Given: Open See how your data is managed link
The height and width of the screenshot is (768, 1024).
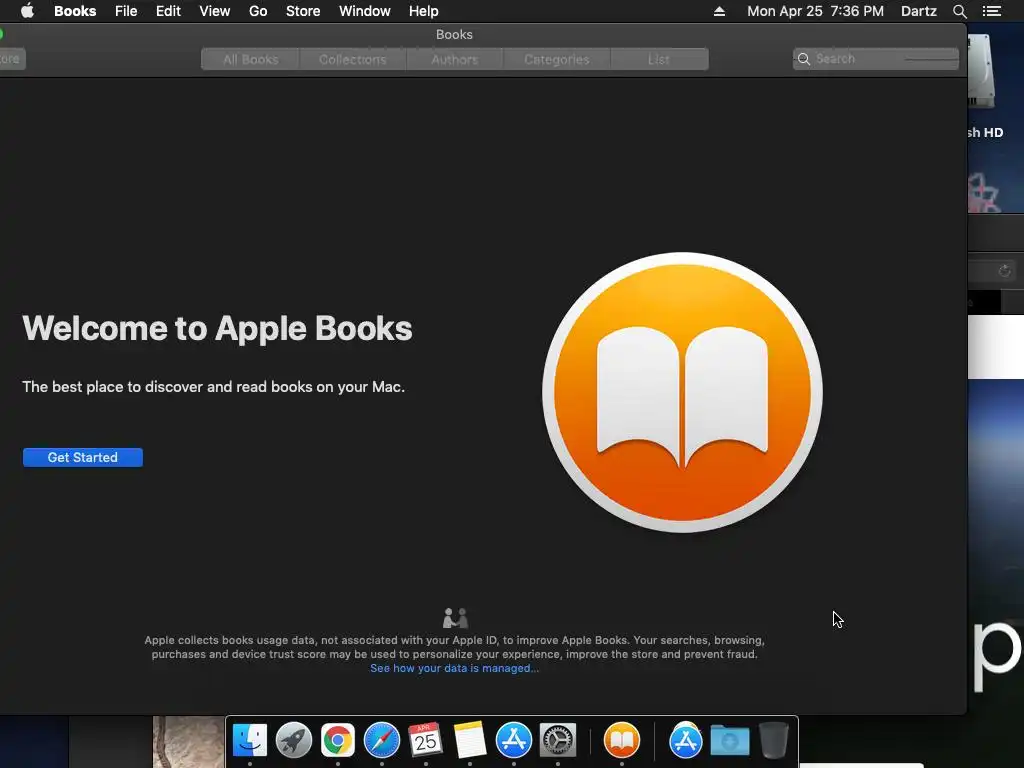Looking at the screenshot, I should 455,668.
